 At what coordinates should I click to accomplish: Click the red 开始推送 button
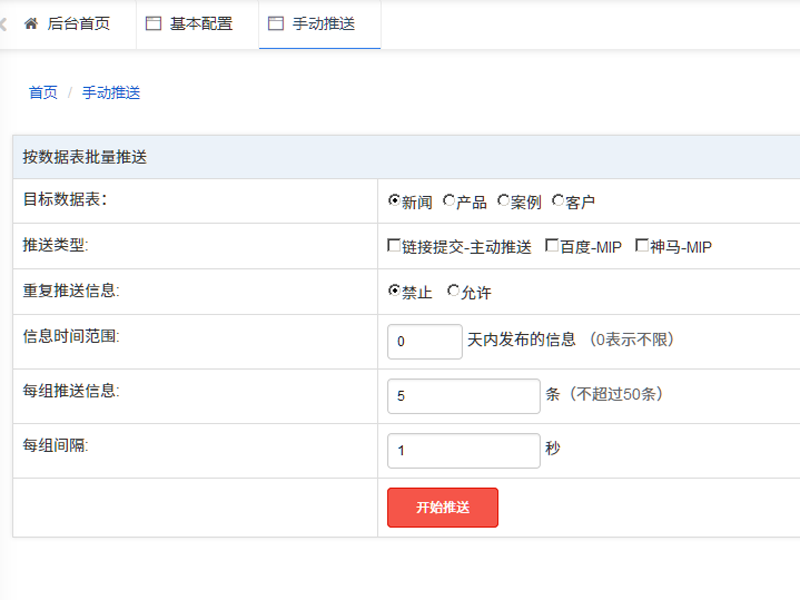(442, 508)
